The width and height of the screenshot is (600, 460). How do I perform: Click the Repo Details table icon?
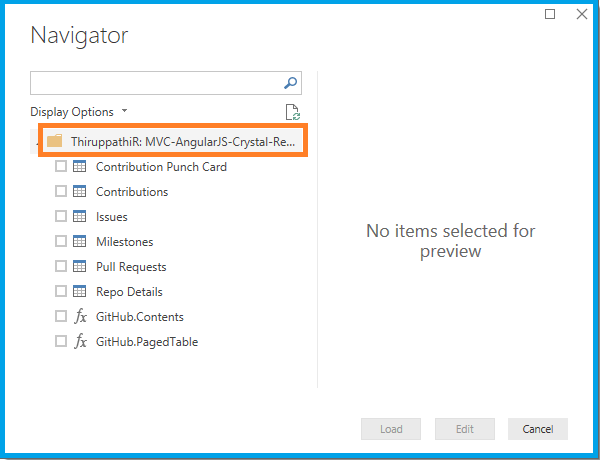[80, 292]
